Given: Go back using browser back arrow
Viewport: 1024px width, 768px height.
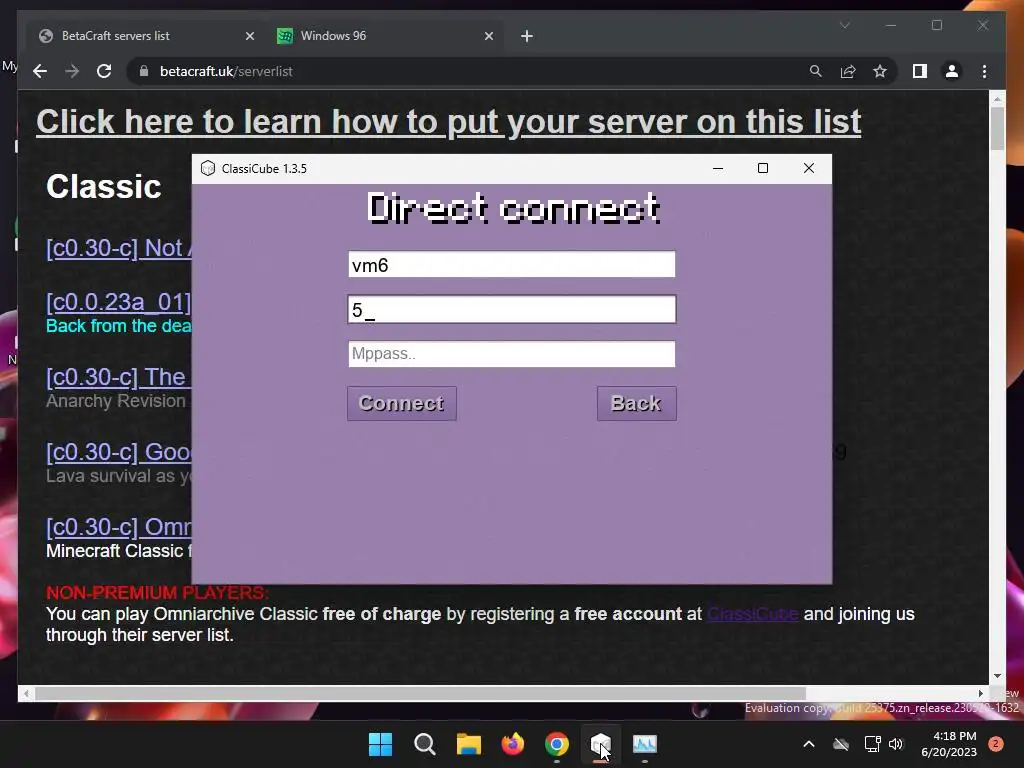Looking at the screenshot, I should coord(40,71).
